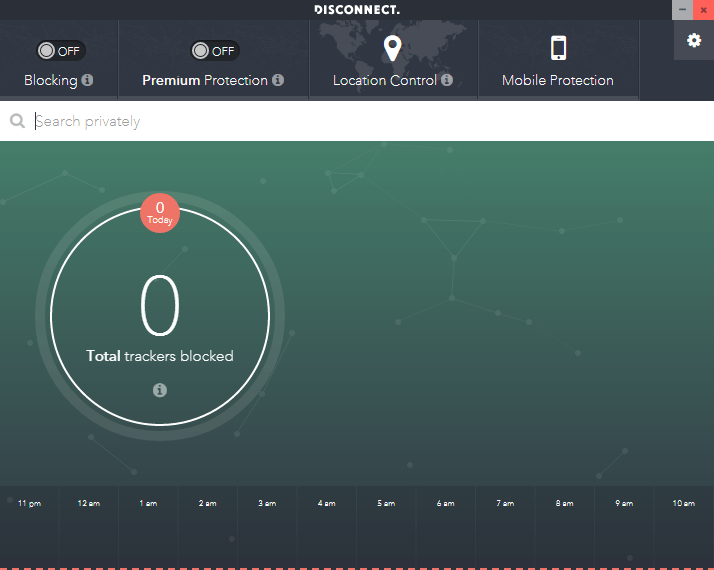This screenshot has height=570, width=714.
Task: Select the Premium Protection label
Action: click(x=205, y=81)
